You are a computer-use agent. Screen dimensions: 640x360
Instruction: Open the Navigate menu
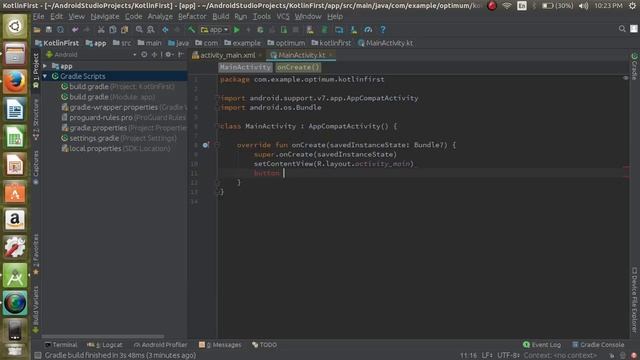point(105,17)
